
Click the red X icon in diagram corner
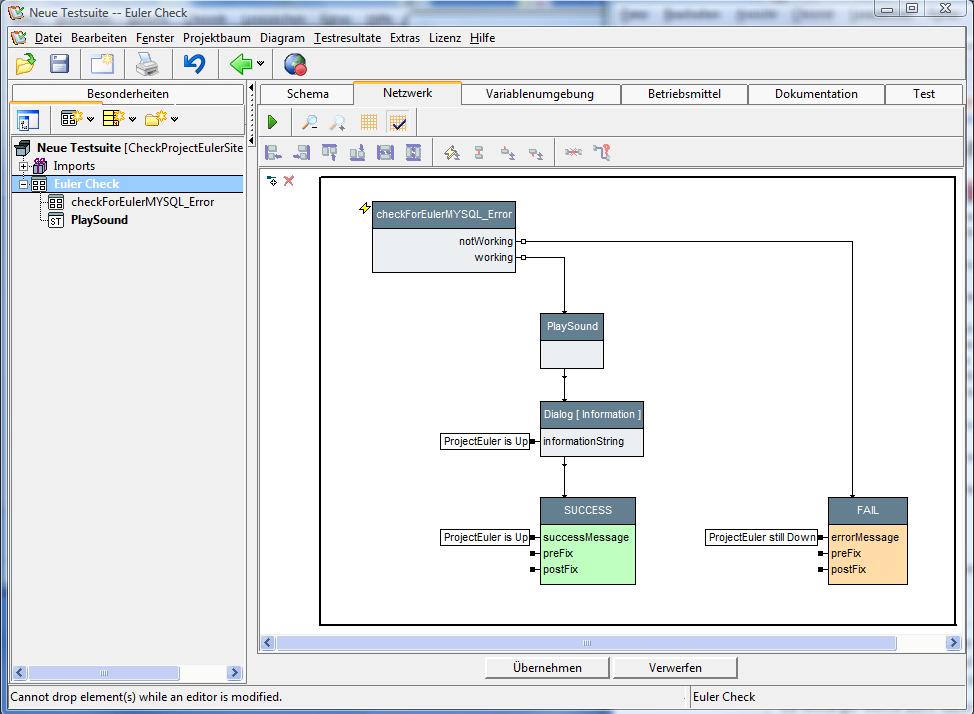(289, 181)
